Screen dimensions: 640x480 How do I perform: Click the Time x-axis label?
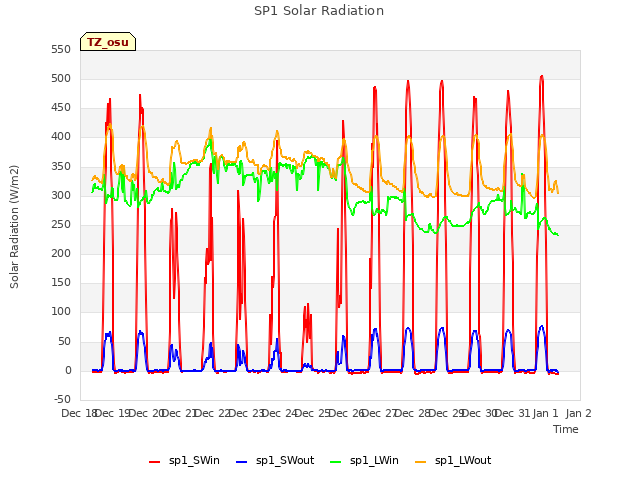566,429
